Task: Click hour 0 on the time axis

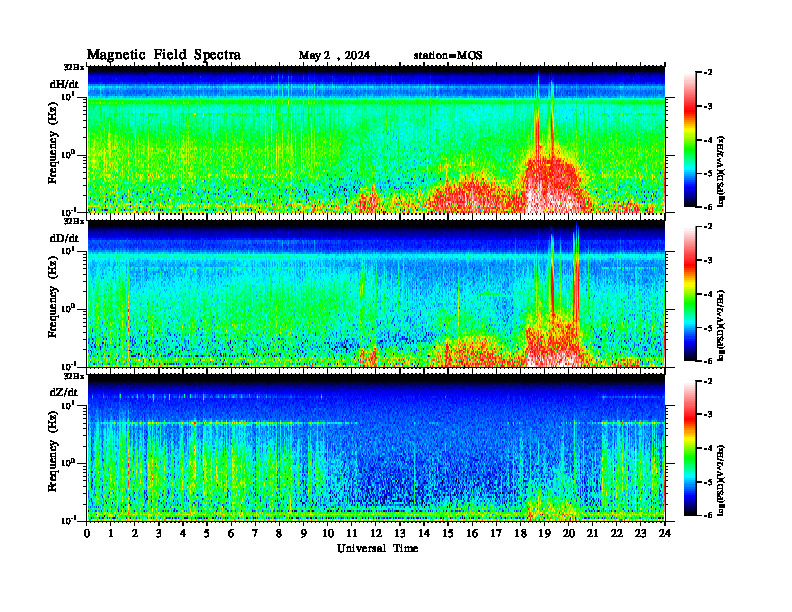Action: coord(87,534)
